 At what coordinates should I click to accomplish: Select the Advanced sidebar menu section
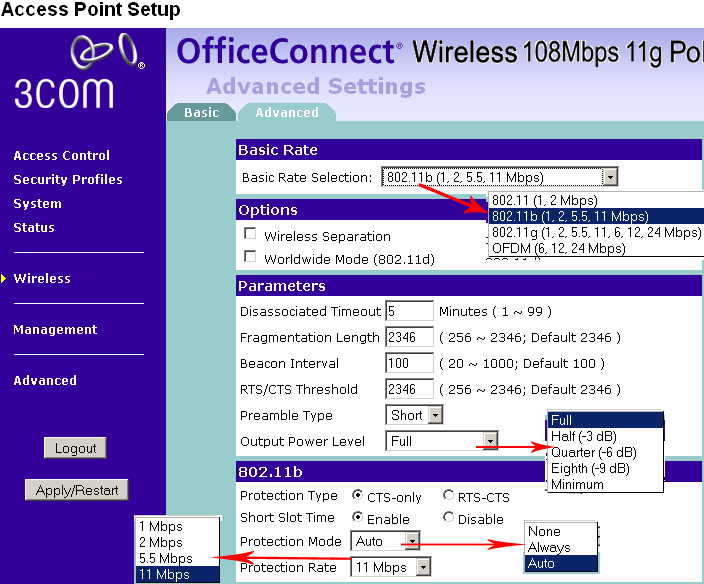(x=45, y=380)
